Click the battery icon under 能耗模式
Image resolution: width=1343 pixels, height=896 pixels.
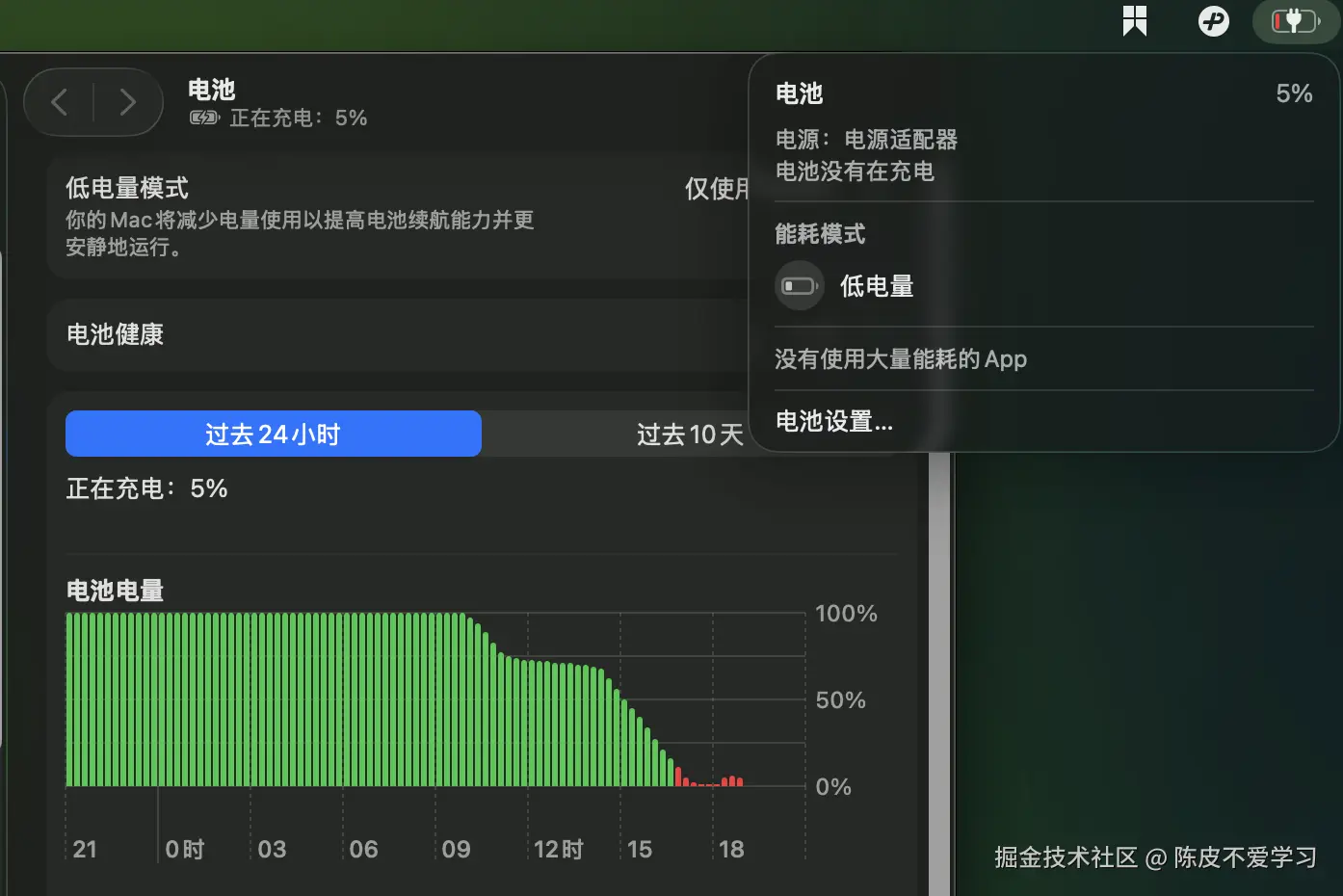coord(799,285)
